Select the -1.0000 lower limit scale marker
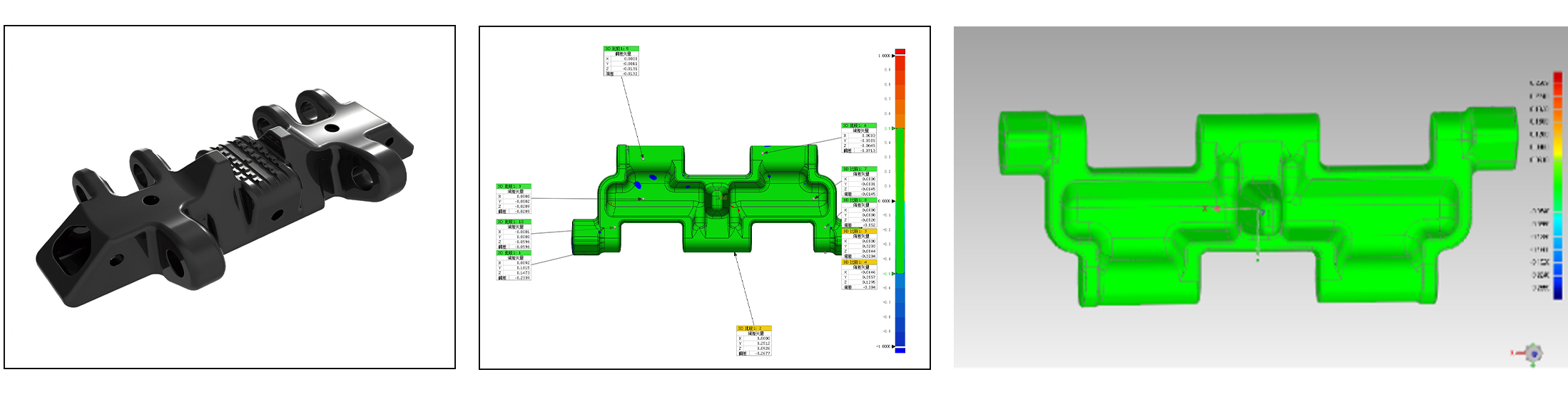 pos(885,346)
